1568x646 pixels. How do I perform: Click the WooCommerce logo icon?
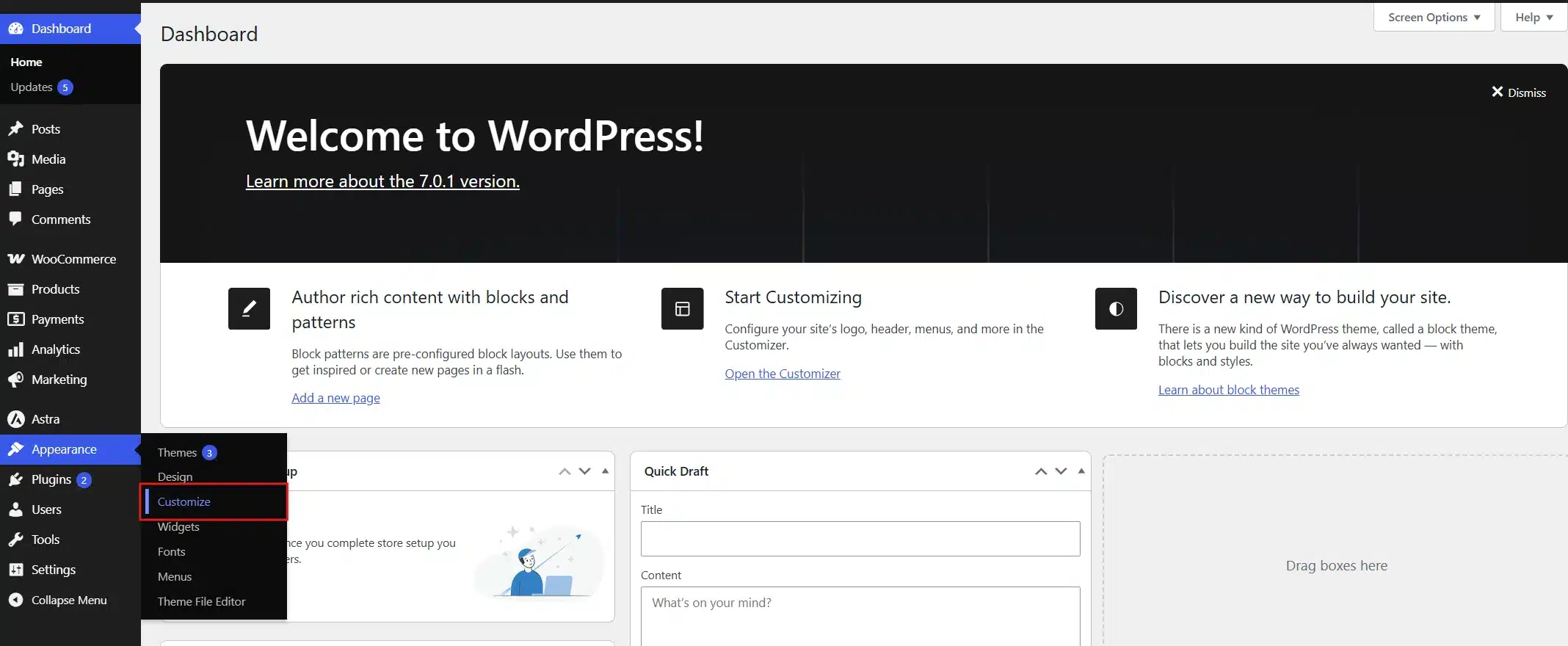pyautogui.click(x=16, y=259)
